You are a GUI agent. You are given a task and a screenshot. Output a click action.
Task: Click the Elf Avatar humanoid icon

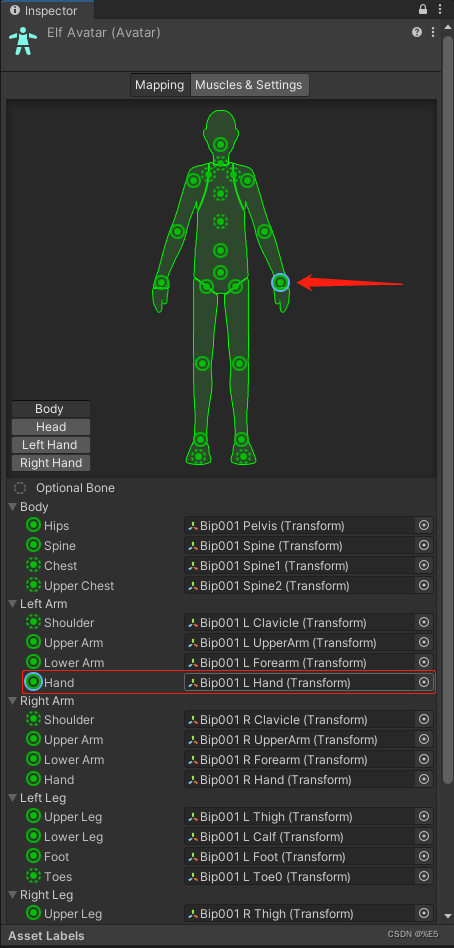[24, 41]
